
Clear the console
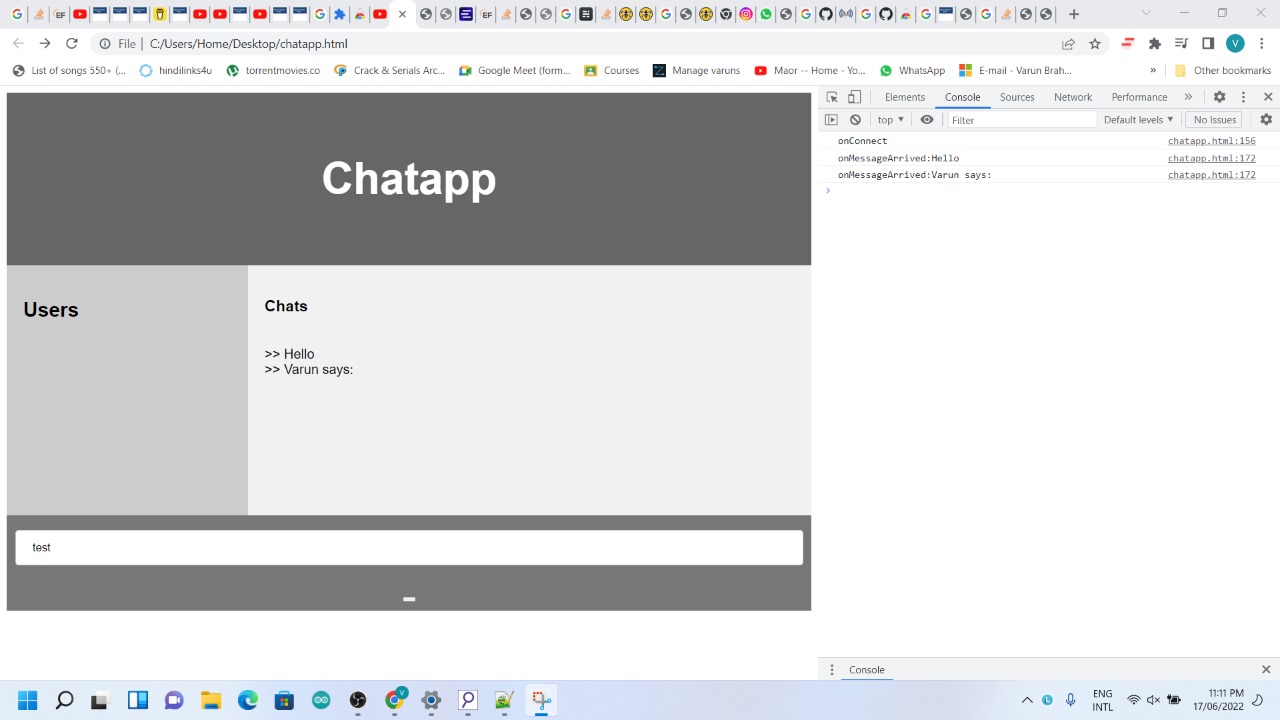[x=855, y=119]
